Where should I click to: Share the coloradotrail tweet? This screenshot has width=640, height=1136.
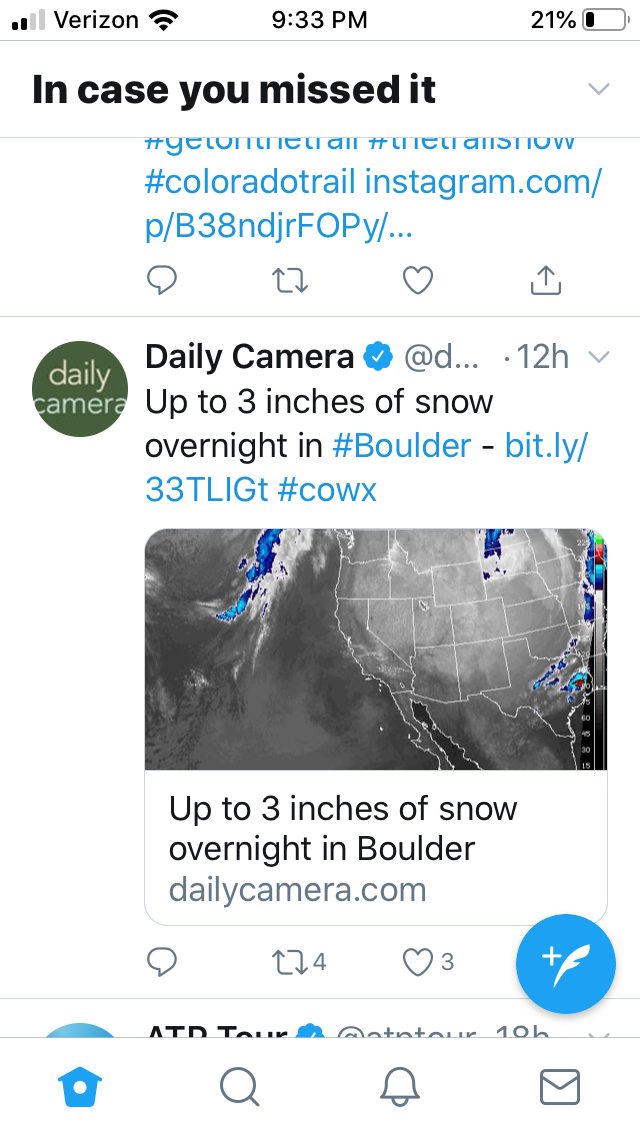546,280
